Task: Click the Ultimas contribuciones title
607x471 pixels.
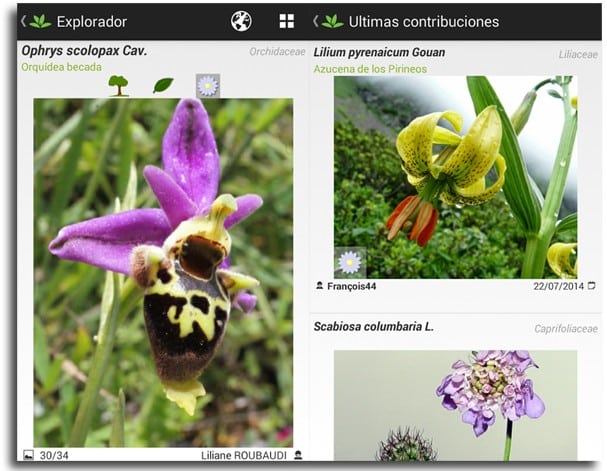Action: point(424,22)
